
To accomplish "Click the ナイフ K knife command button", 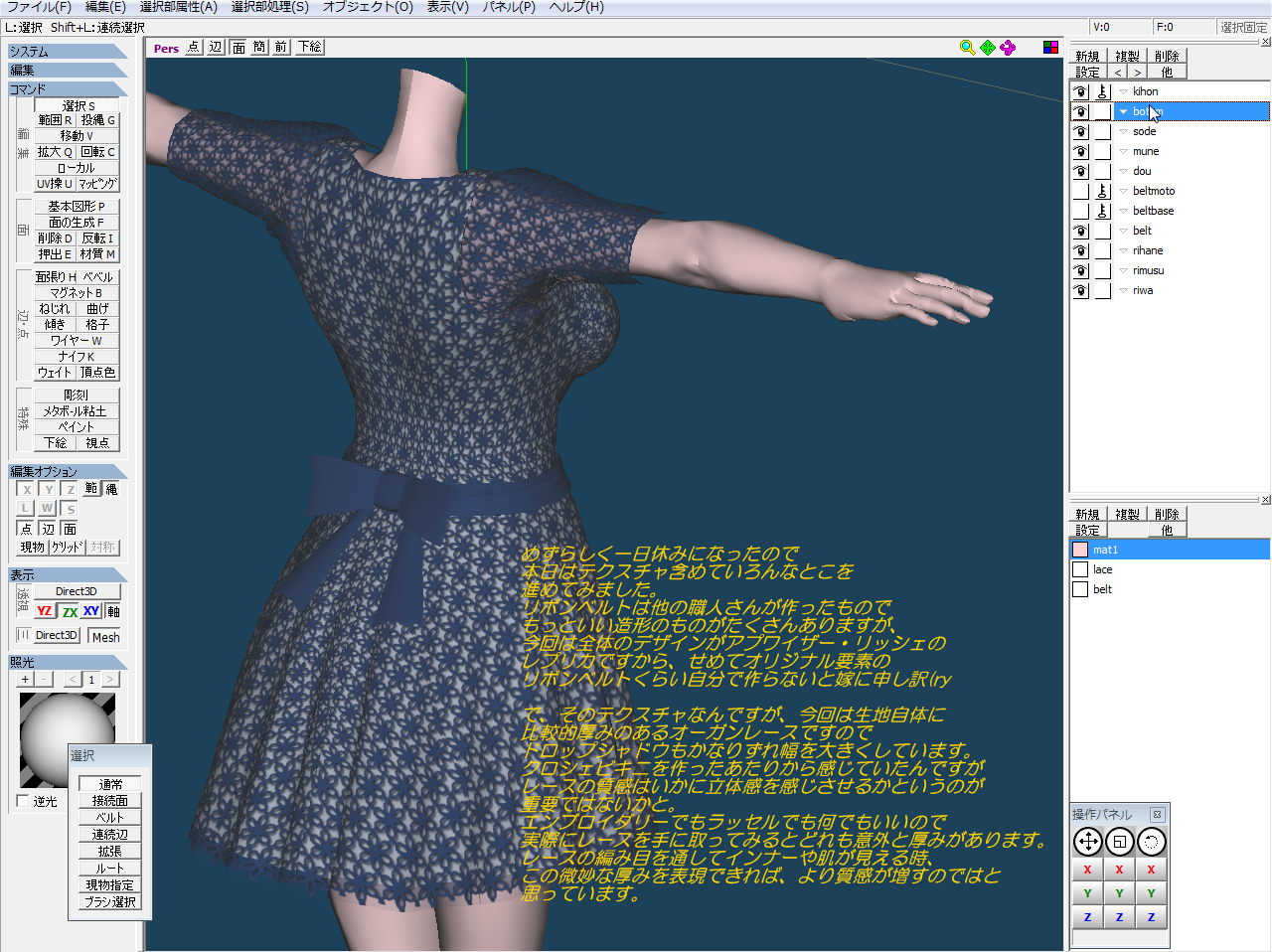I will tap(76, 356).
